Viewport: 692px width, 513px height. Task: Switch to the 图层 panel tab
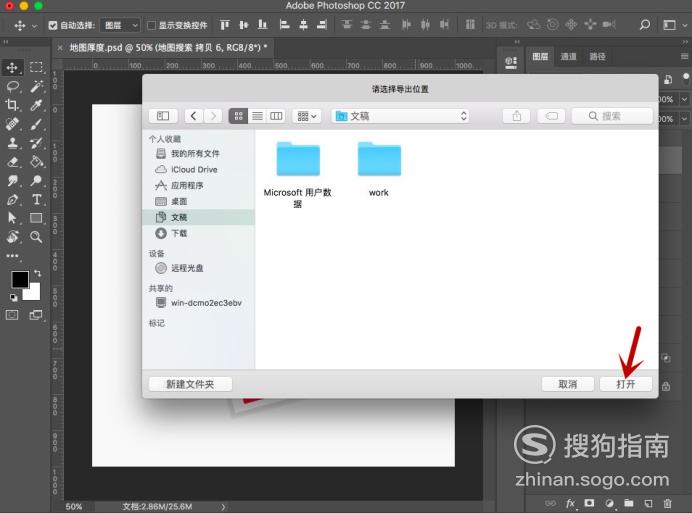pos(540,57)
